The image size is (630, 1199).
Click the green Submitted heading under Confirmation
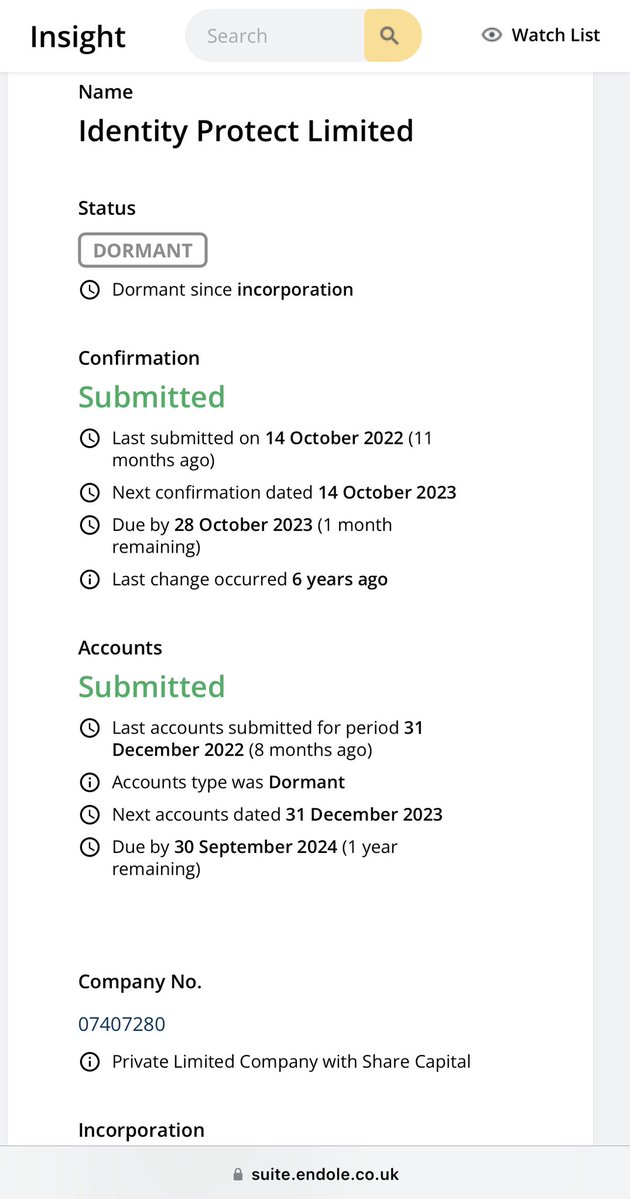(x=151, y=397)
